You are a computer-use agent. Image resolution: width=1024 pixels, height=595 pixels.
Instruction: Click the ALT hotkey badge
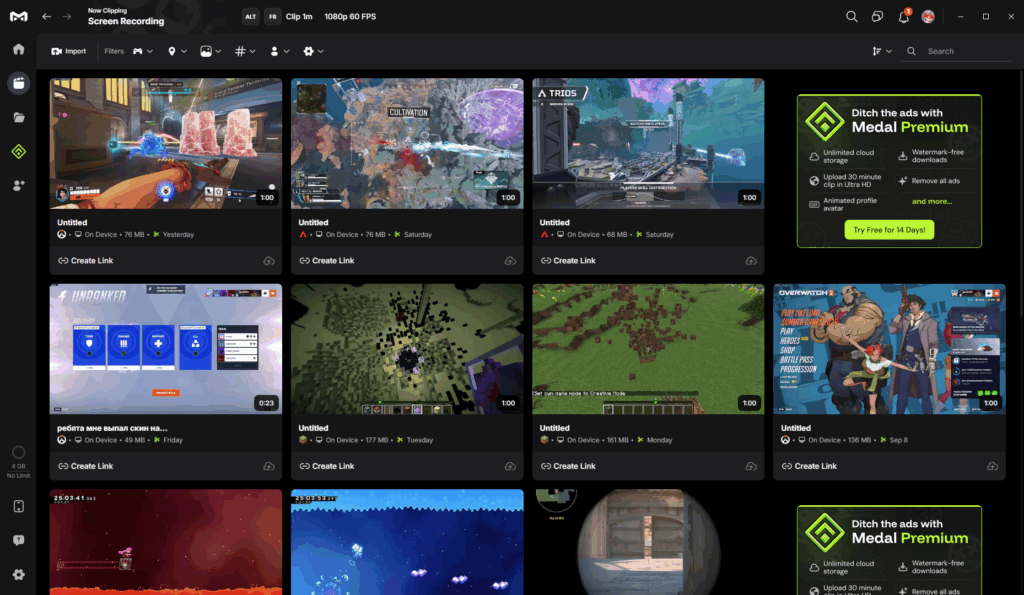coord(251,16)
